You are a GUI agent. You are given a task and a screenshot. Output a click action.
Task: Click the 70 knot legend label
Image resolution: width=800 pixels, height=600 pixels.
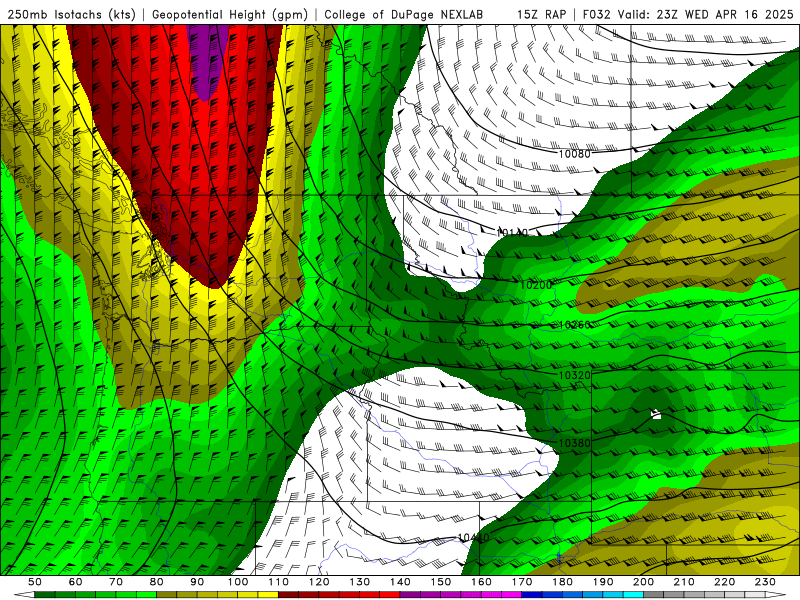click(116, 582)
